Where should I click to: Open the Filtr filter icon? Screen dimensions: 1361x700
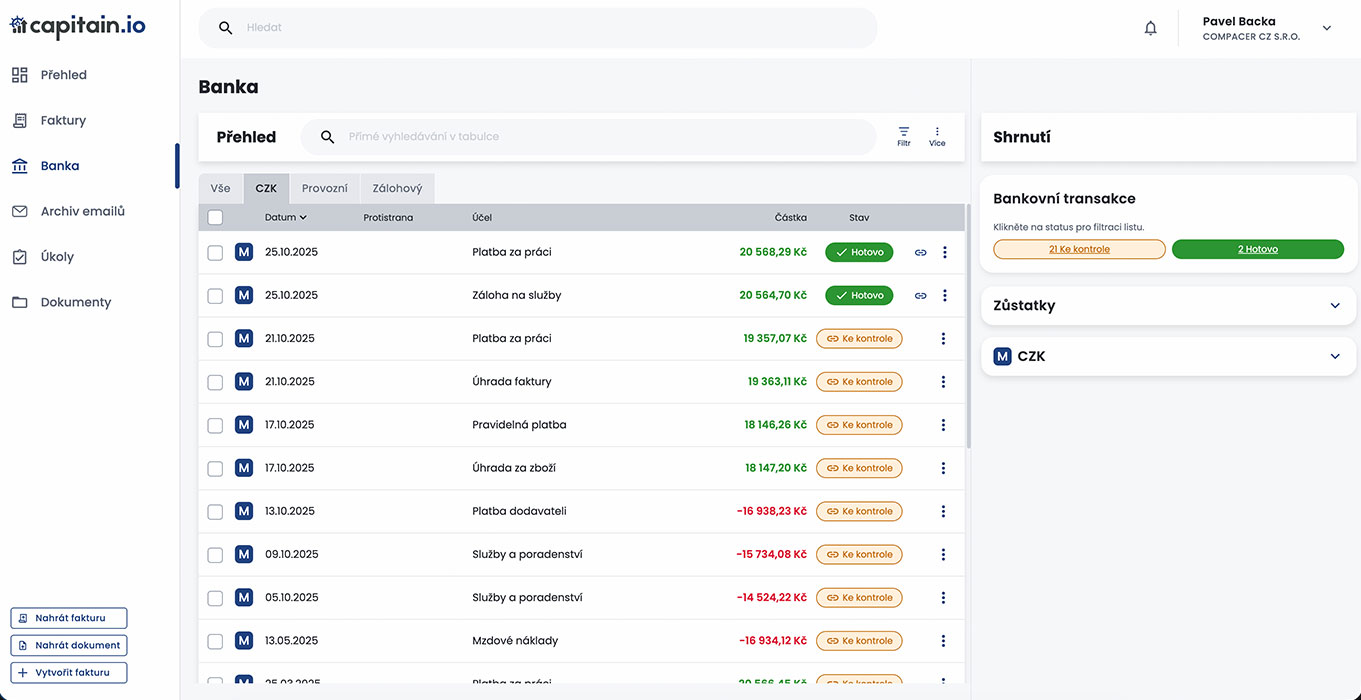pyautogui.click(x=904, y=136)
